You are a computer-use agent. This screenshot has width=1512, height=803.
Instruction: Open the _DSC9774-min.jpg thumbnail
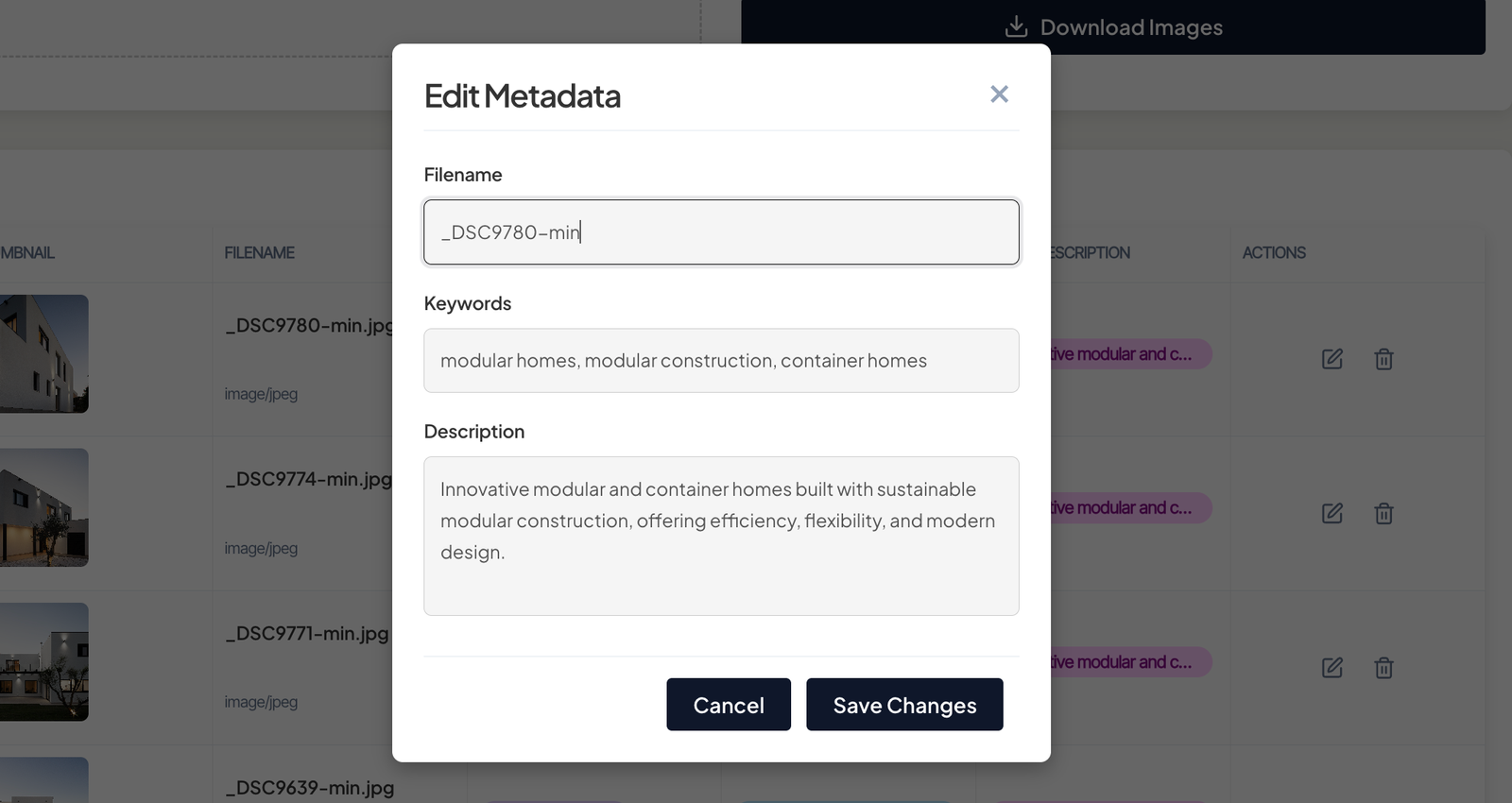click(x=43, y=508)
